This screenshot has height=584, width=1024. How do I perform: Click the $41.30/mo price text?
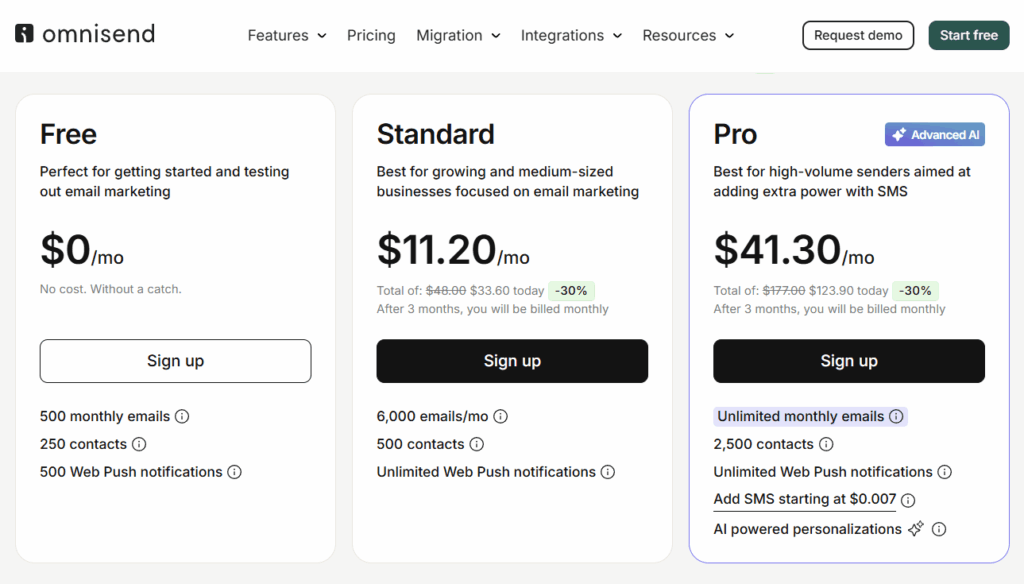coord(793,250)
